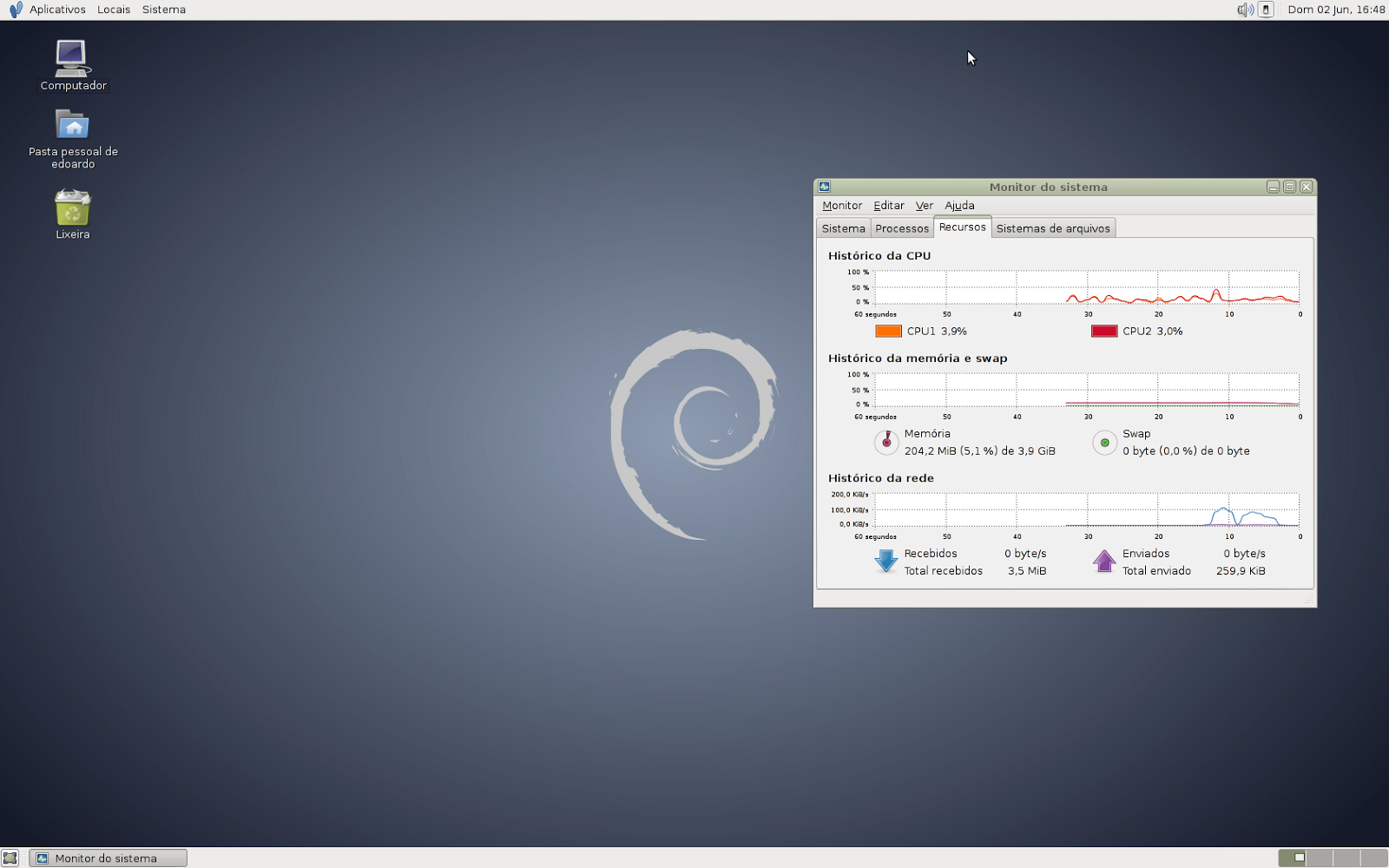Screen dimensions: 1389x868
Task: Click swap value 0 byte (0,0 %) de 0 byte
Action: tap(1186, 451)
